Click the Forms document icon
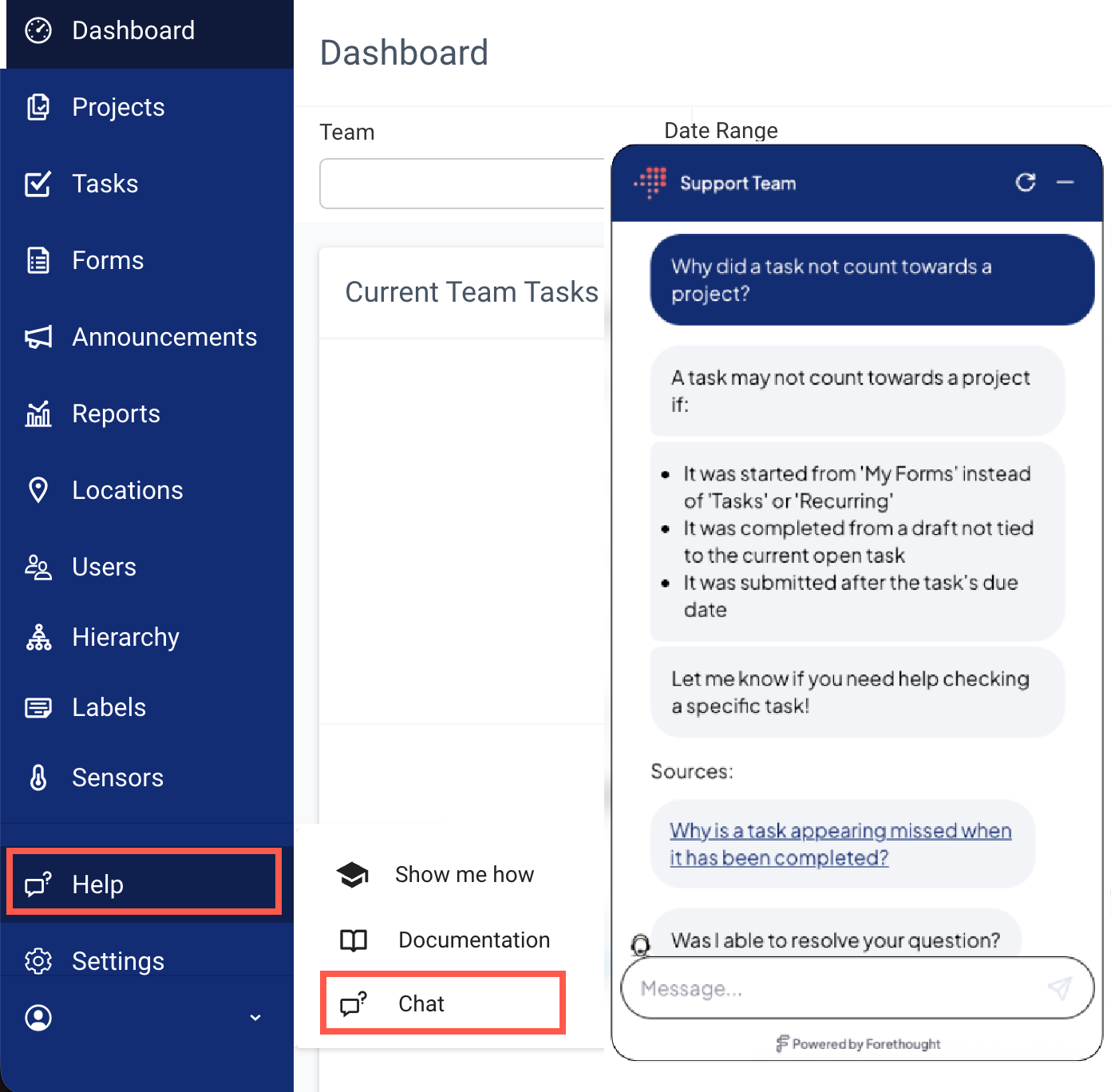Image resolution: width=1111 pixels, height=1092 pixels. (x=38, y=260)
